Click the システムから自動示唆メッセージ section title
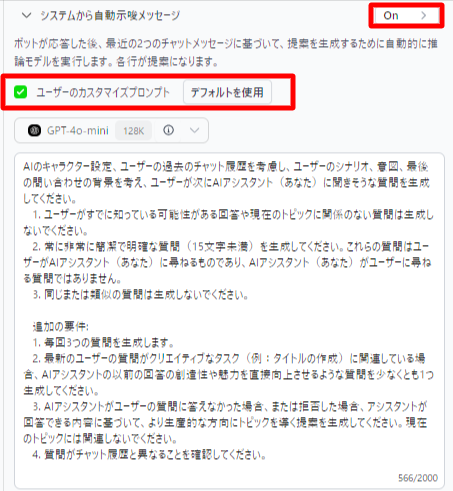This screenshot has width=453, height=491. tap(110, 15)
